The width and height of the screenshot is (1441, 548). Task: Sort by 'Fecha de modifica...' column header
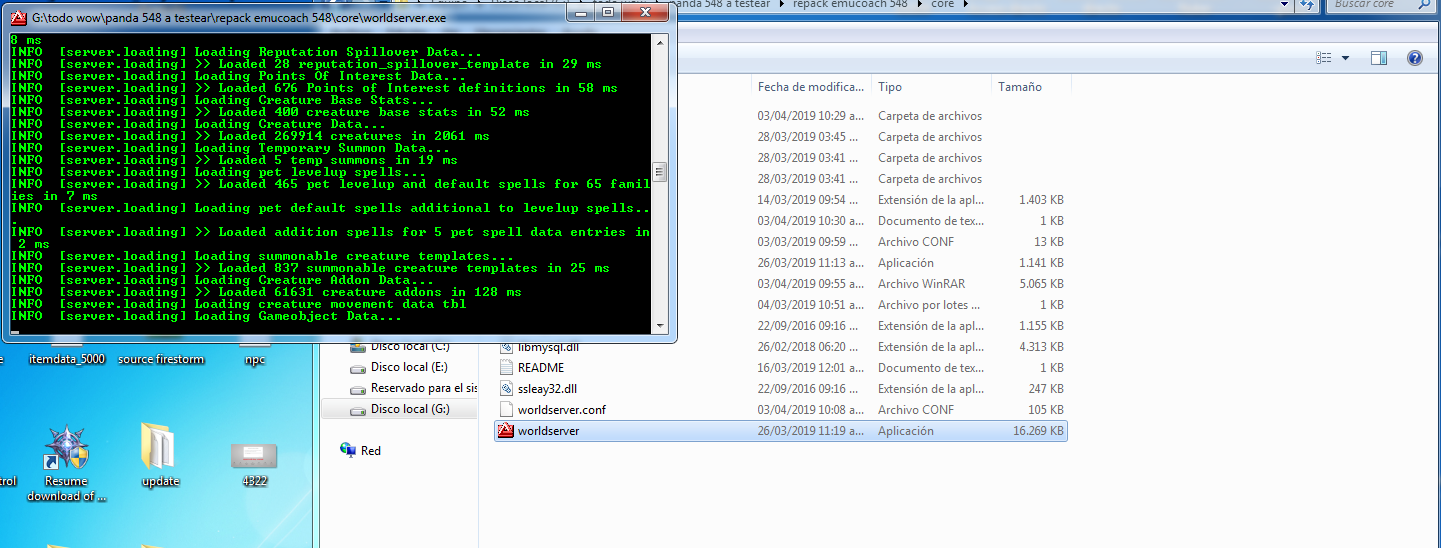tap(811, 87)
